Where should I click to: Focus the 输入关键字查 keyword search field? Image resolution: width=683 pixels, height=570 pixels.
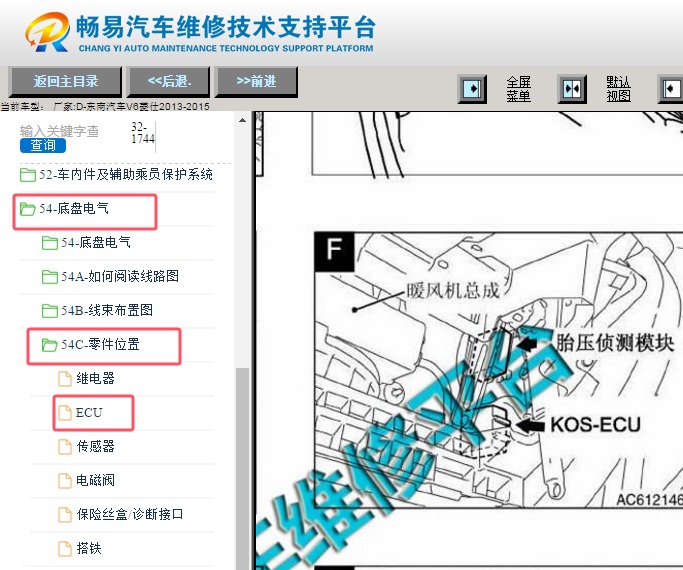point(59,131)
